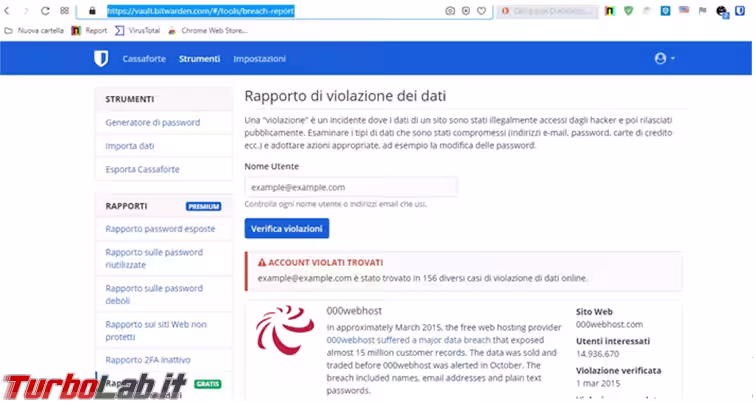Click the 'Utenti interessati' label
Image resolution: width=756 pixels, height=402 pixels.
point(613,341)
